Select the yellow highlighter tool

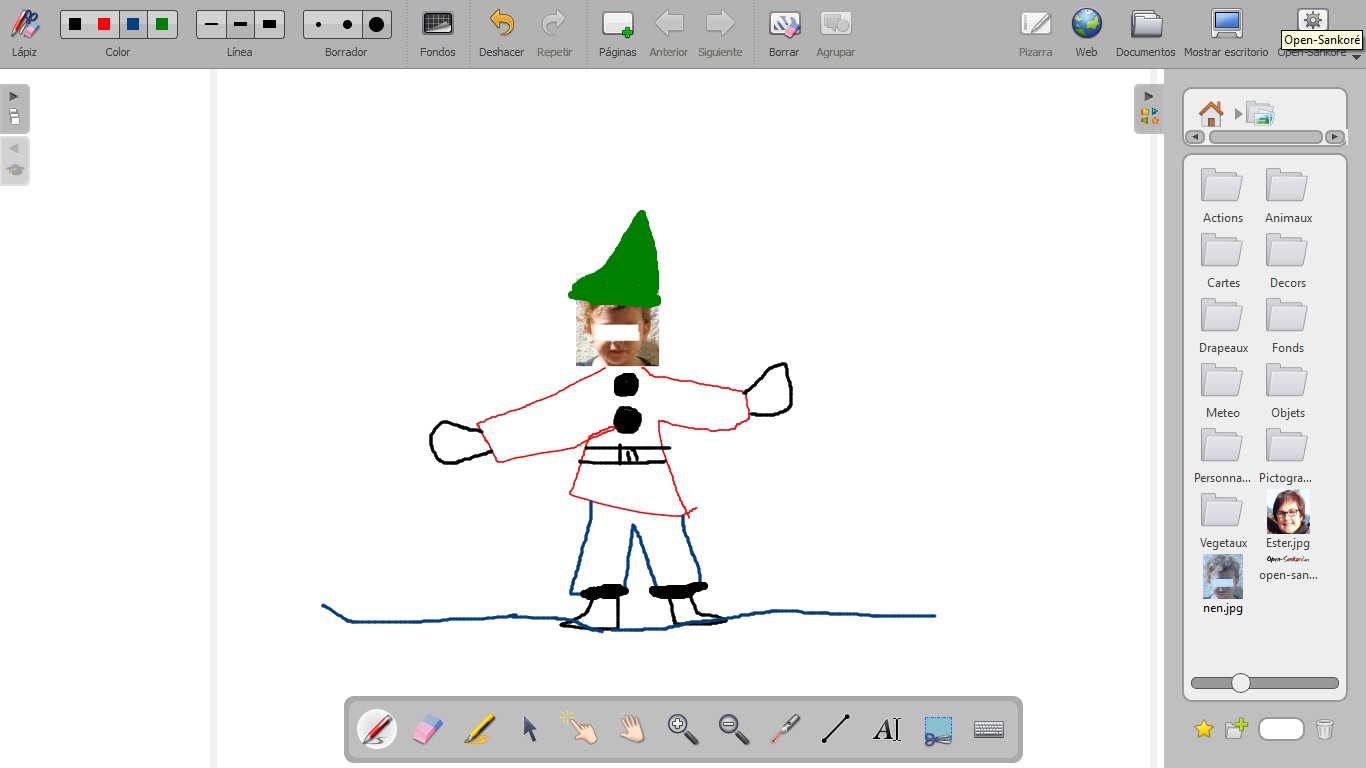479,729
